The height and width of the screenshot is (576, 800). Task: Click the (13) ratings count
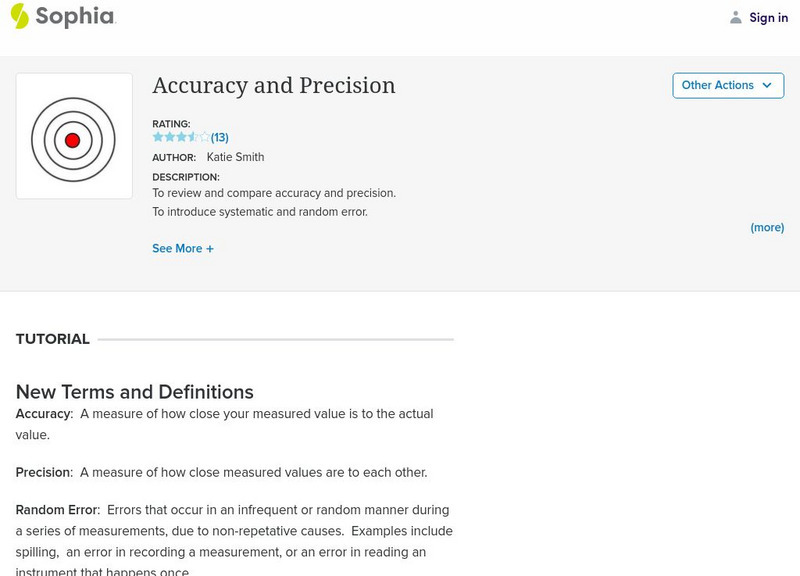(x=220, y=138)
